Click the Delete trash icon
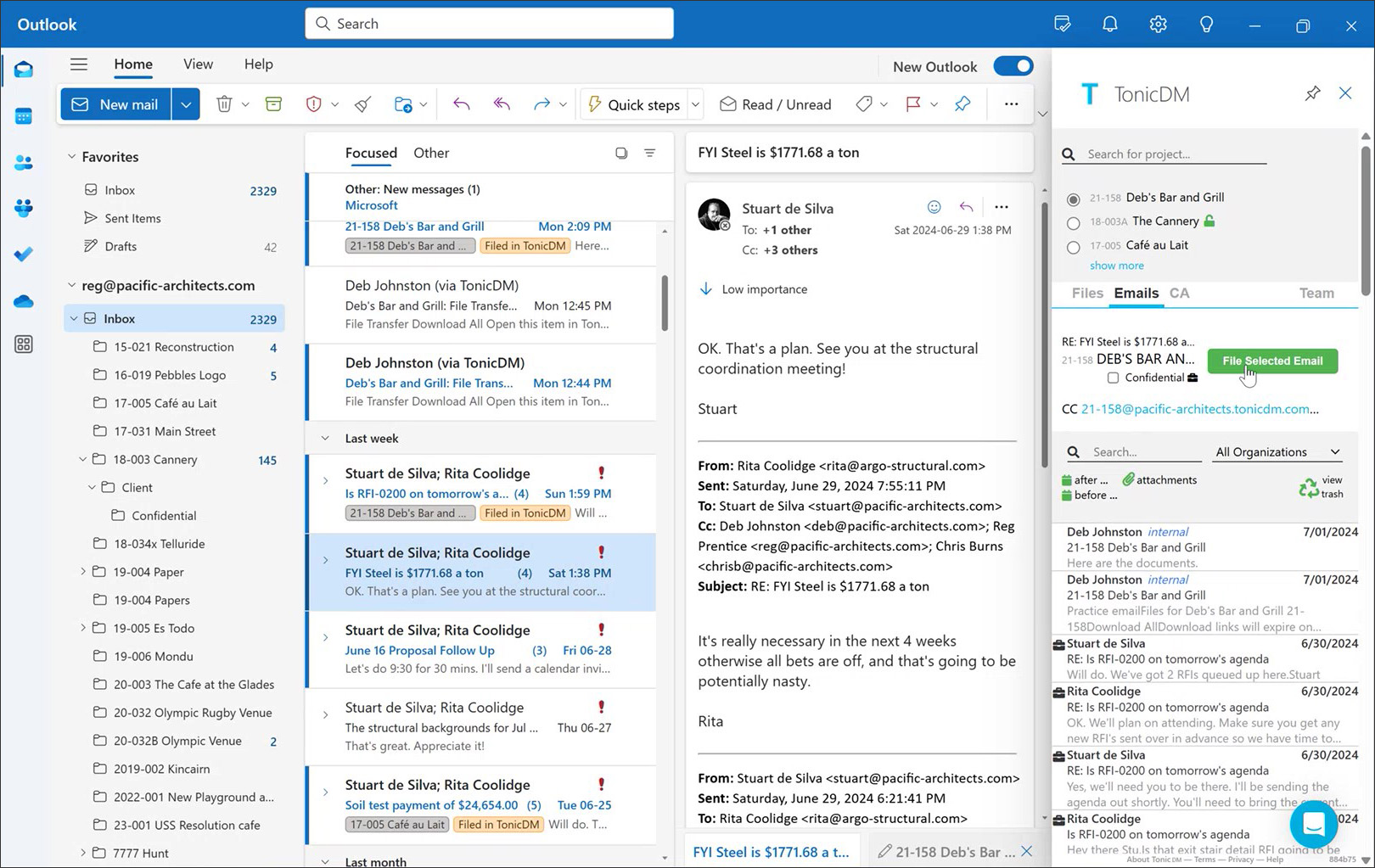 (224, 104)
